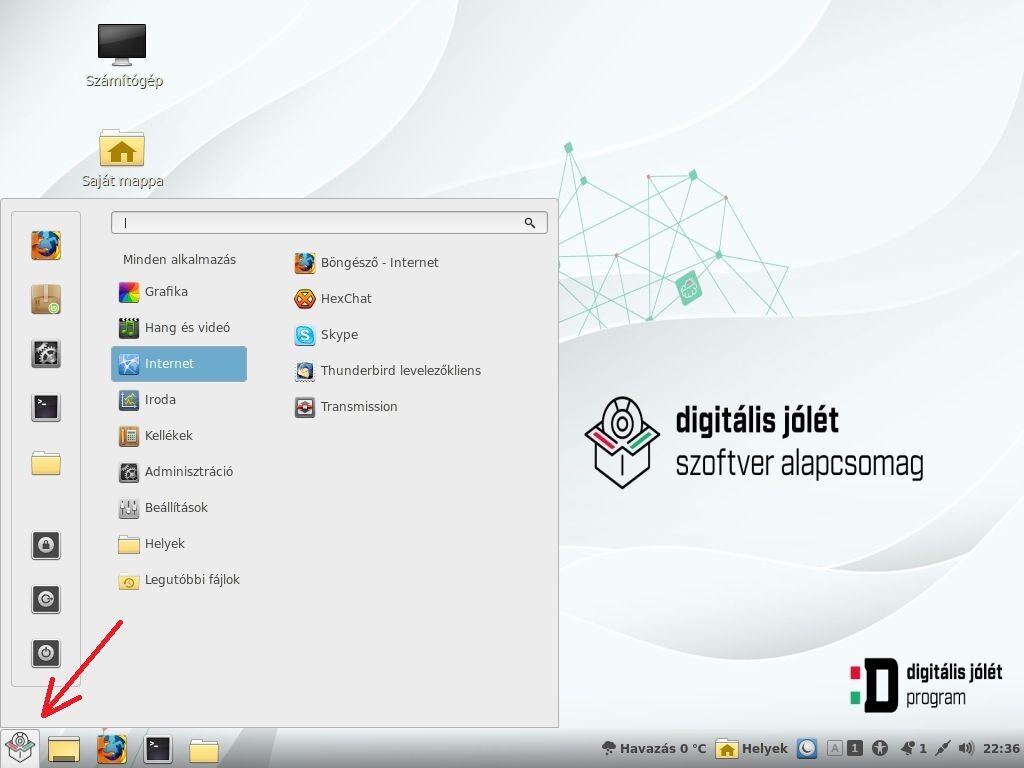Select the Kellékek category
Image resolution: width=1024 pixels, height=768 pixels.
179,436
